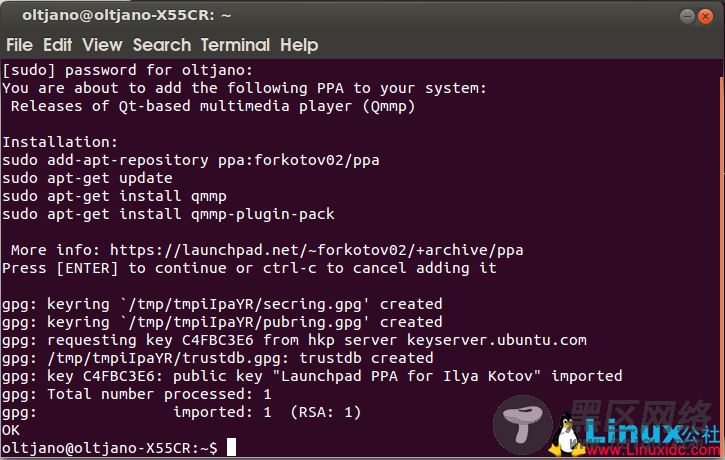Close the terminal window

pos(705,17)
